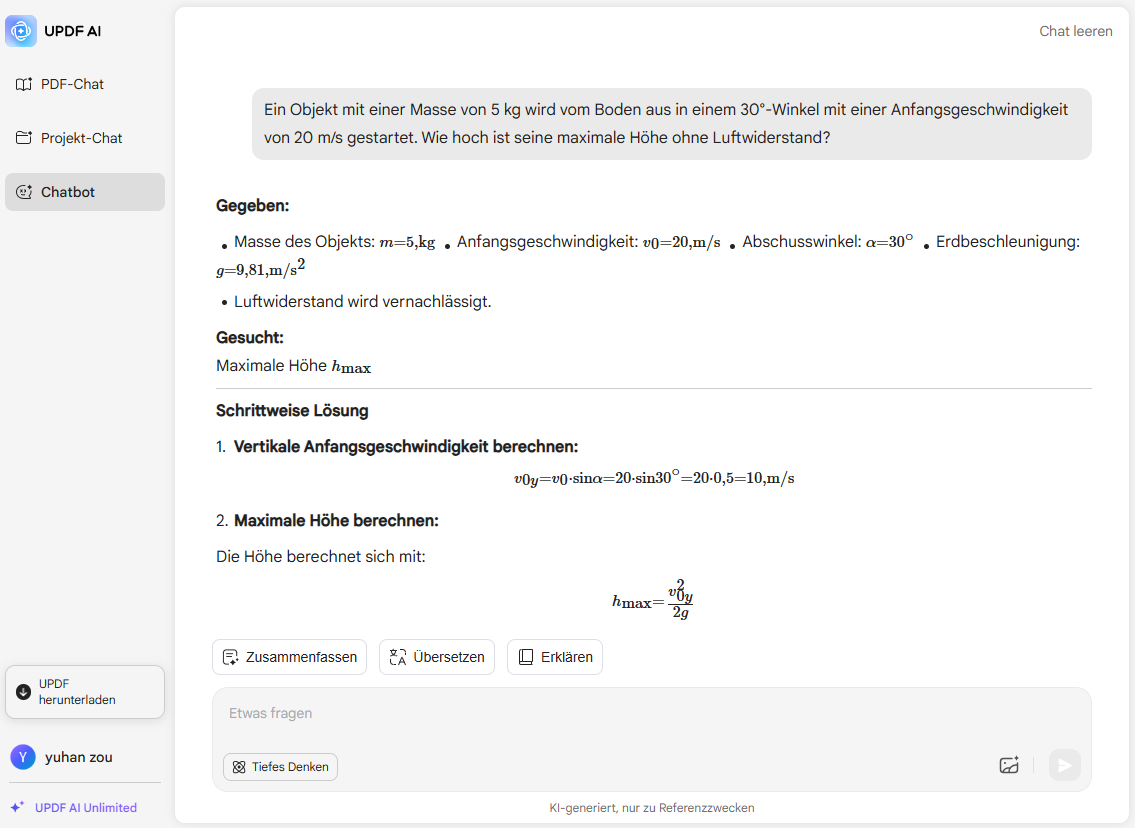Clear conversation with Chat leeren
Image resolution: width=1135 pixels, height=828 pixels.
pyautogui.click(x=1076, y=31)
